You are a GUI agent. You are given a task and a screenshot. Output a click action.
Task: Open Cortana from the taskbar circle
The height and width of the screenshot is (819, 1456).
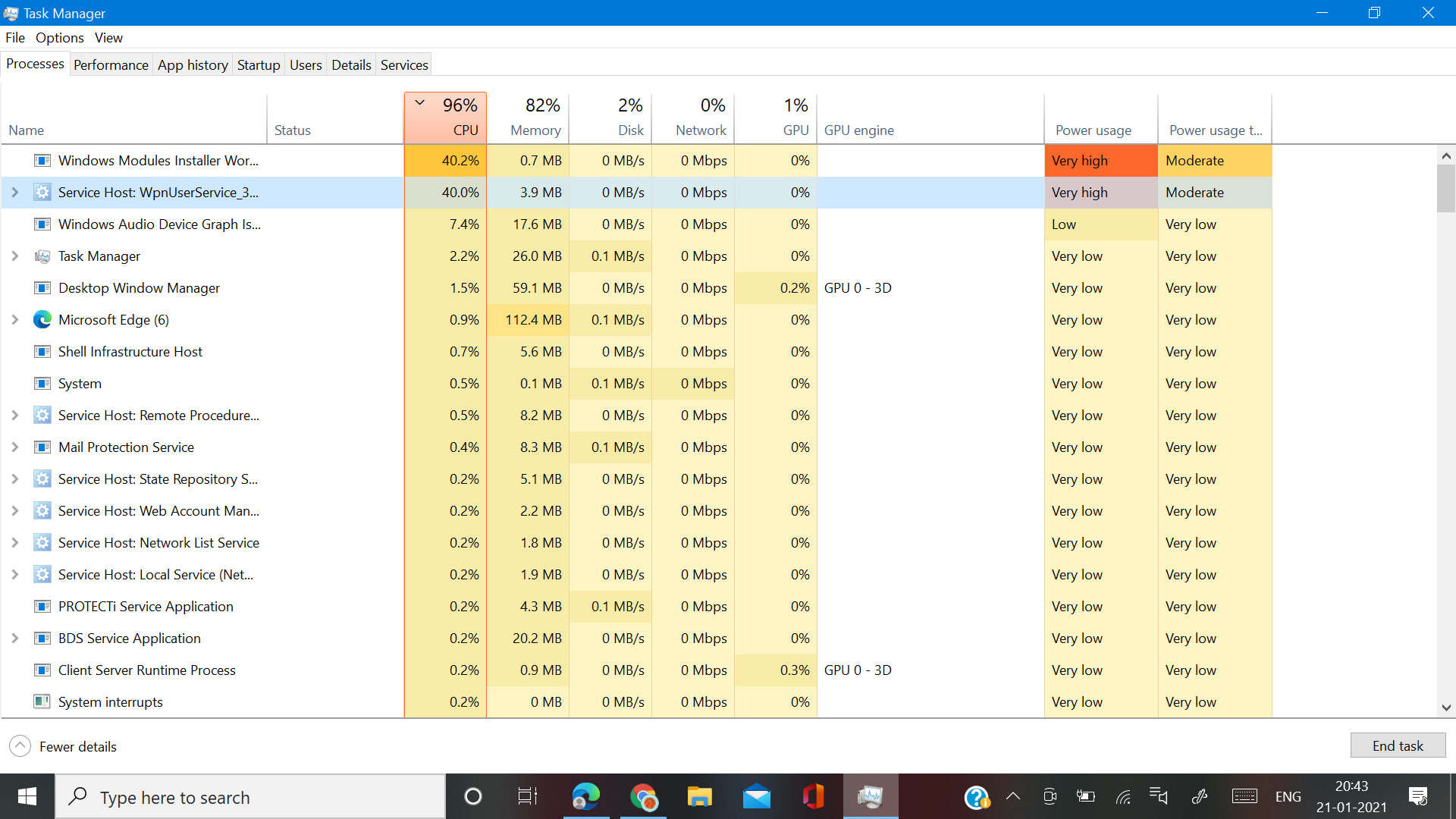(x=472, y=796)
